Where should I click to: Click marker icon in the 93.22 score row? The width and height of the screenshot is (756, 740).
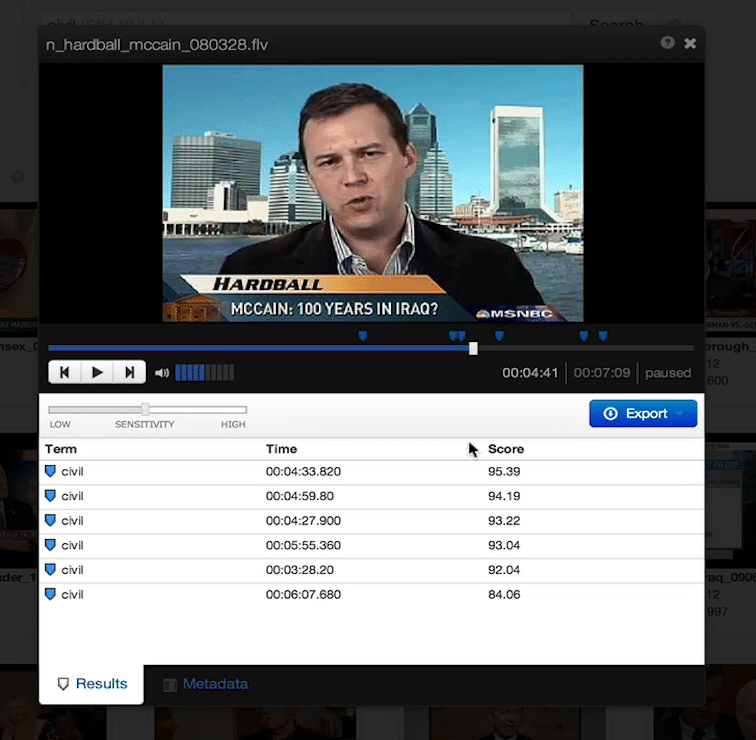click(x=50, y=520)
